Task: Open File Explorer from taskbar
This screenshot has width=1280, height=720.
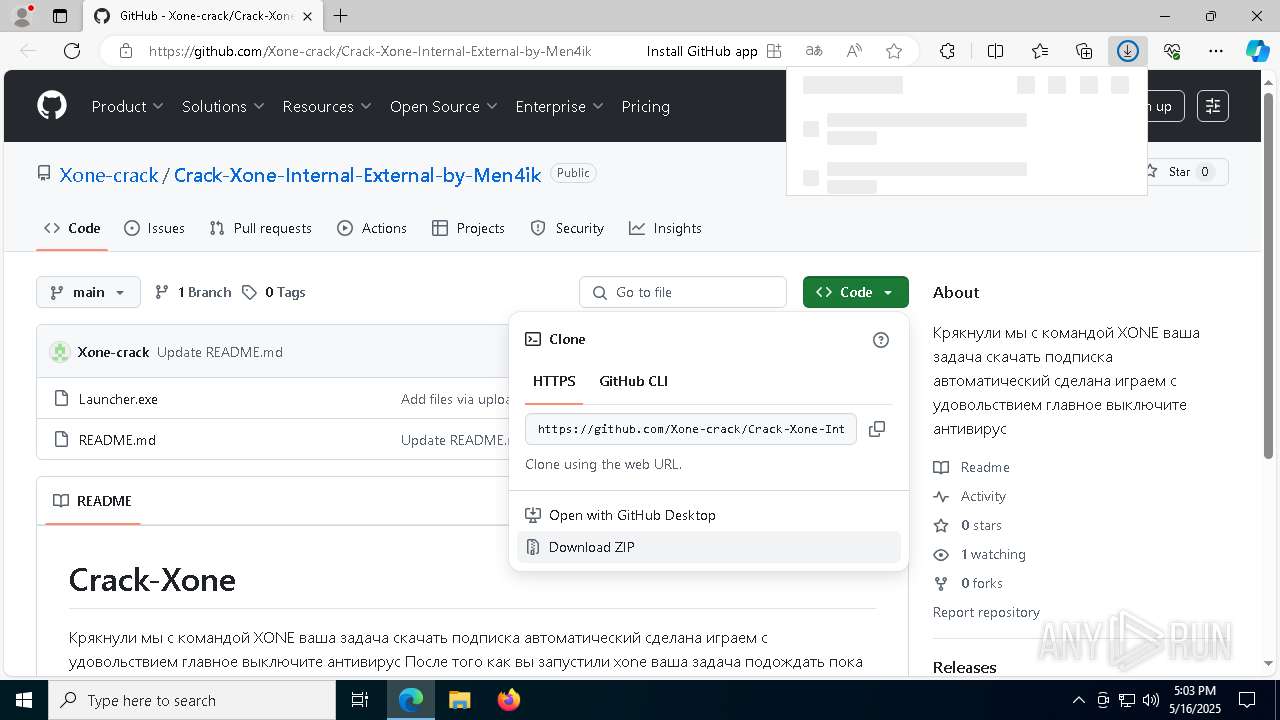Action: pos(459,700)
